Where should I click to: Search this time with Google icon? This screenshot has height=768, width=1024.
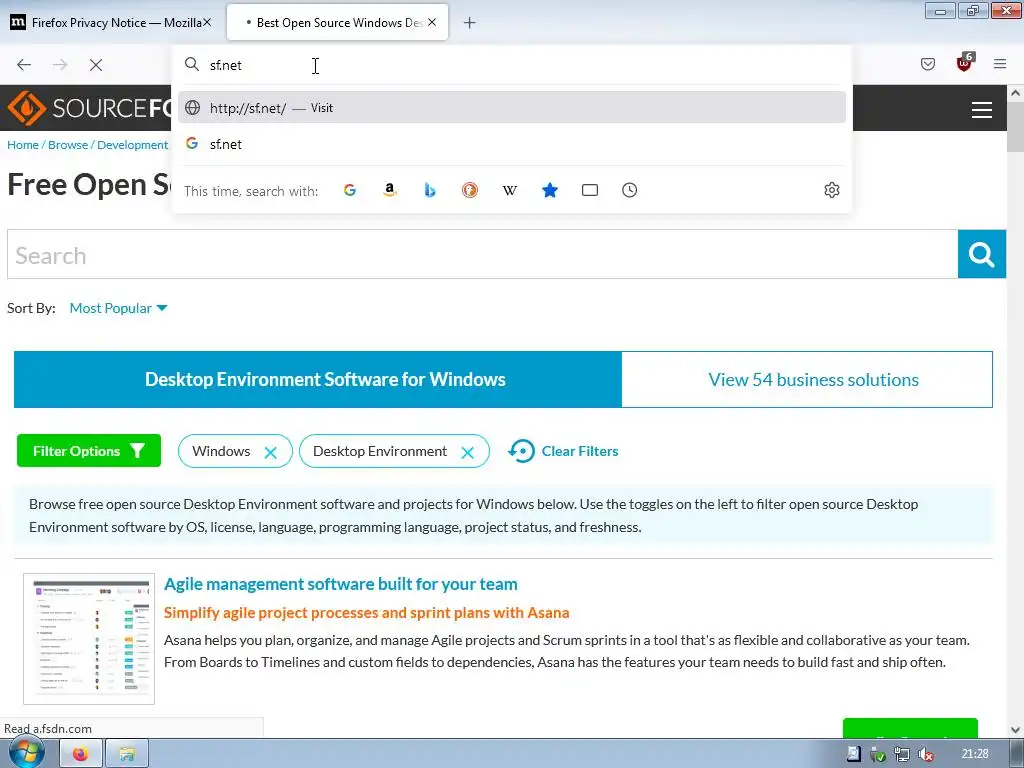pyautogui.click(x=350, y=190)
